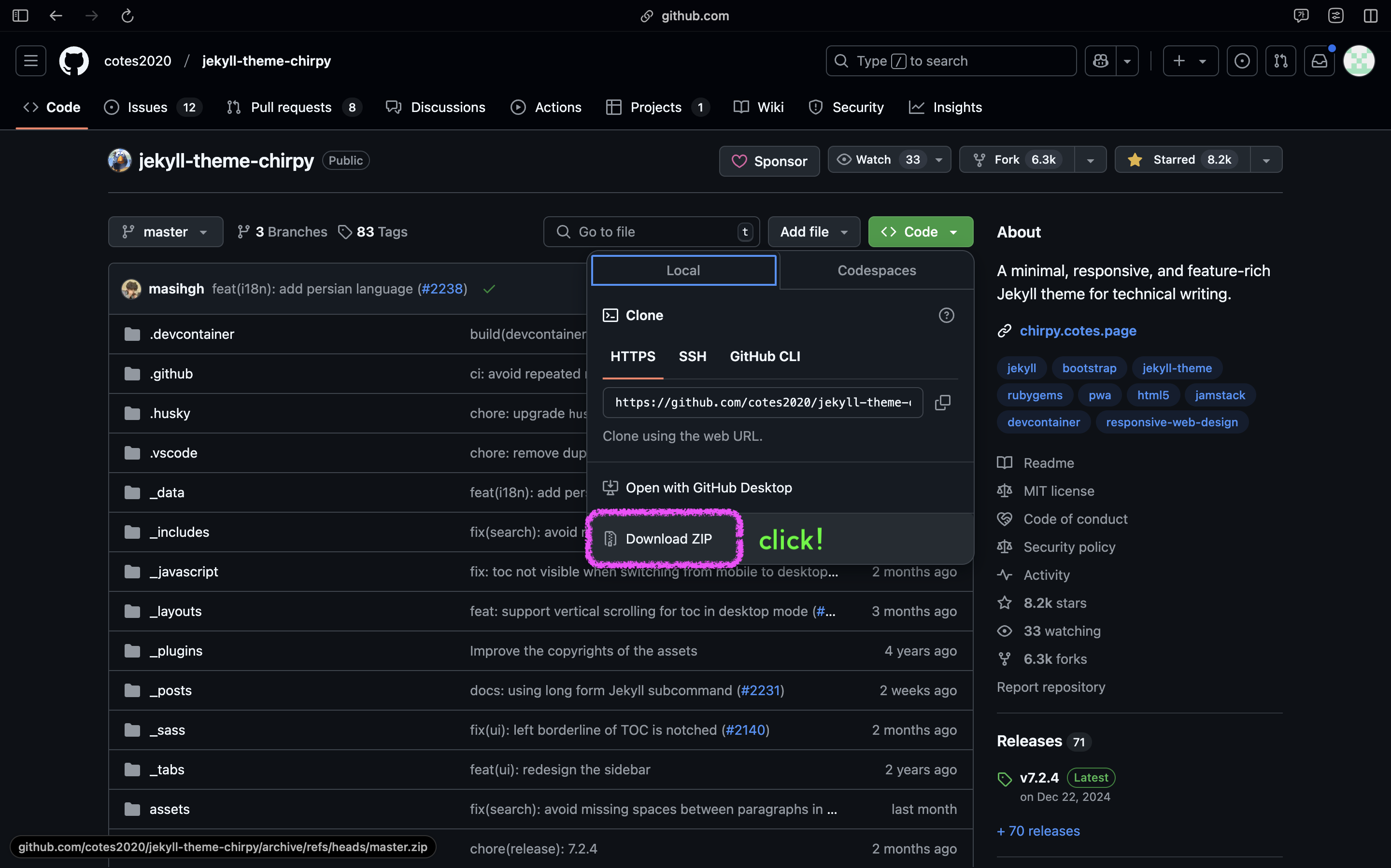The width and height of the screenshot is (1391, 868).
Task: Switch to the Codespaces tab
Action: coord(877,270)
